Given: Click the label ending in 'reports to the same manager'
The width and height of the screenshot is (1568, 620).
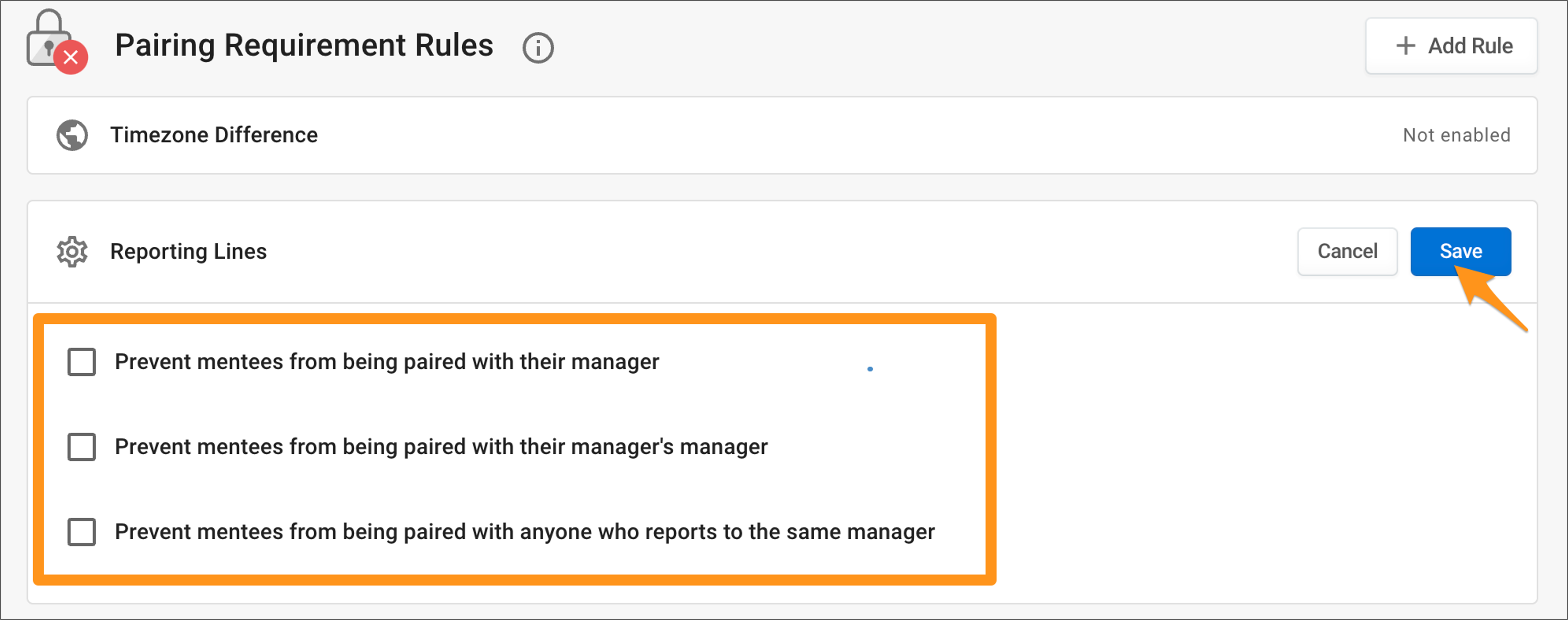Looking at the screenshot, I should click(525, 532).
